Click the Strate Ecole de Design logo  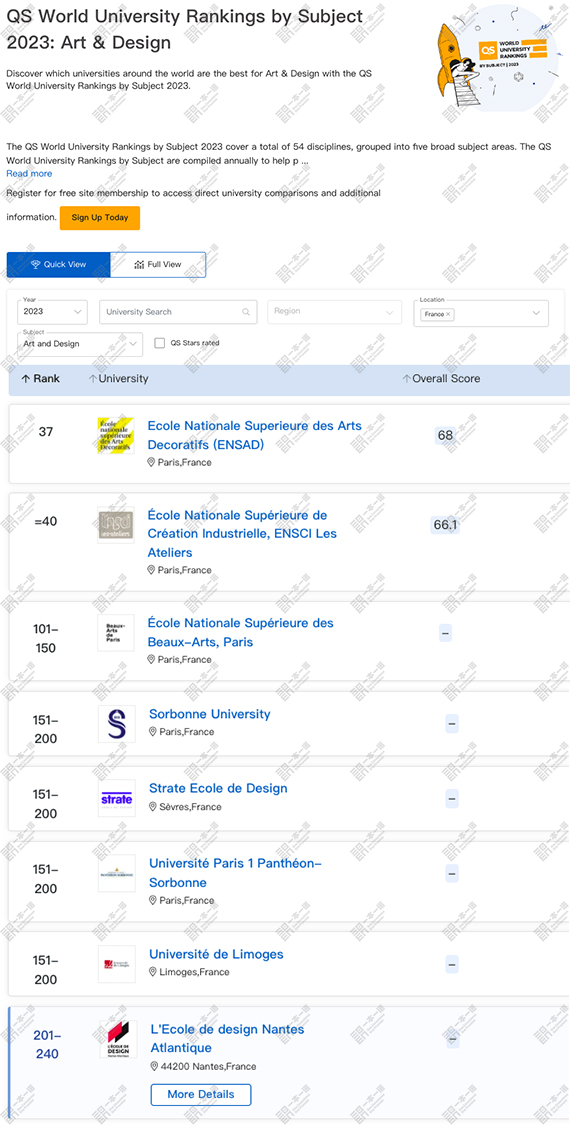[117, 799]
